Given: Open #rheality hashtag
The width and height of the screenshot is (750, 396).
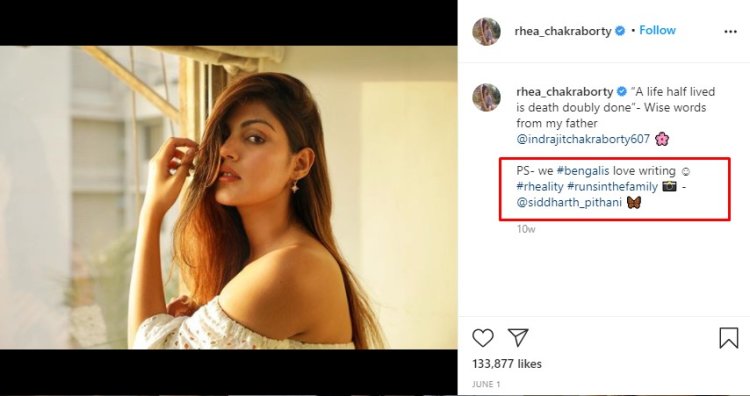Looking at the screenshot, I should pos(540,187).
